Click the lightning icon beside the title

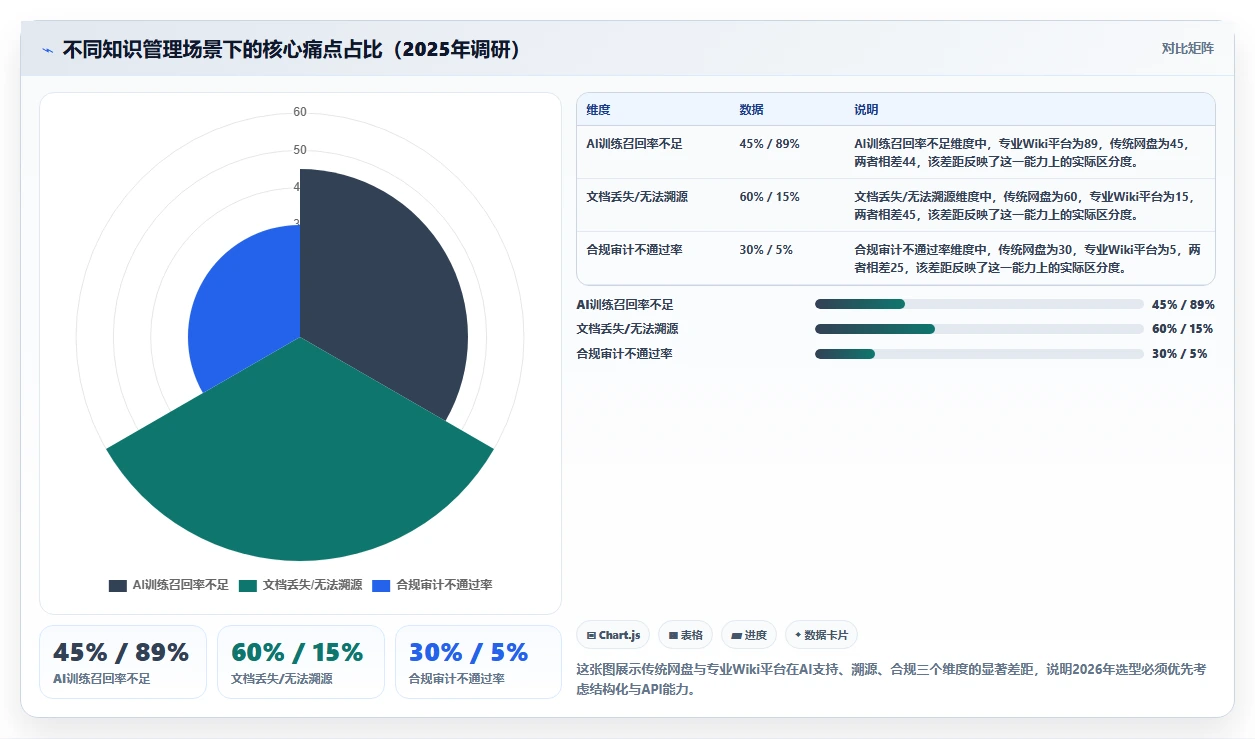point(47,50)
